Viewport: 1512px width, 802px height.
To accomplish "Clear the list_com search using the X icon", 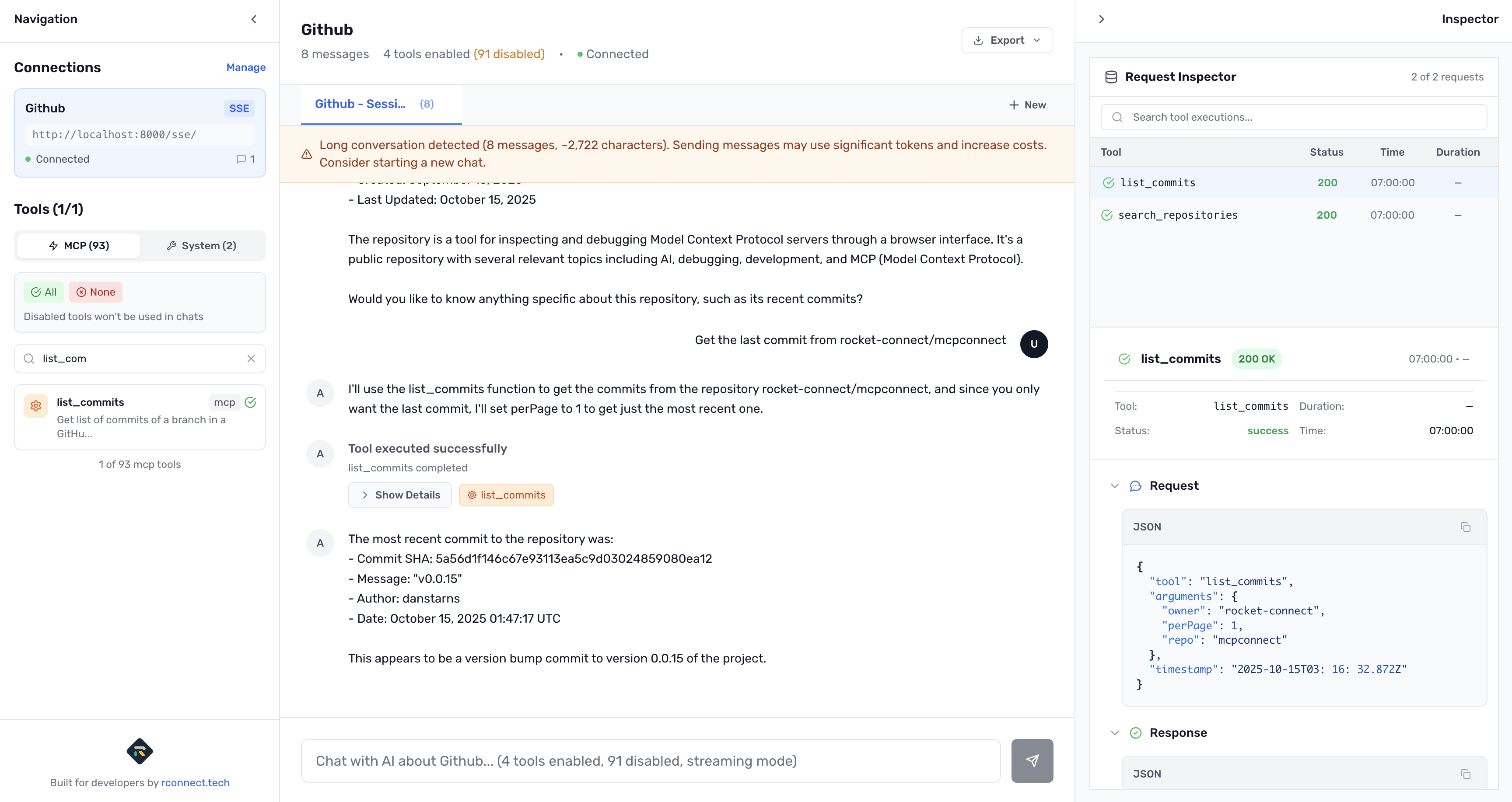I will (251, 359).
